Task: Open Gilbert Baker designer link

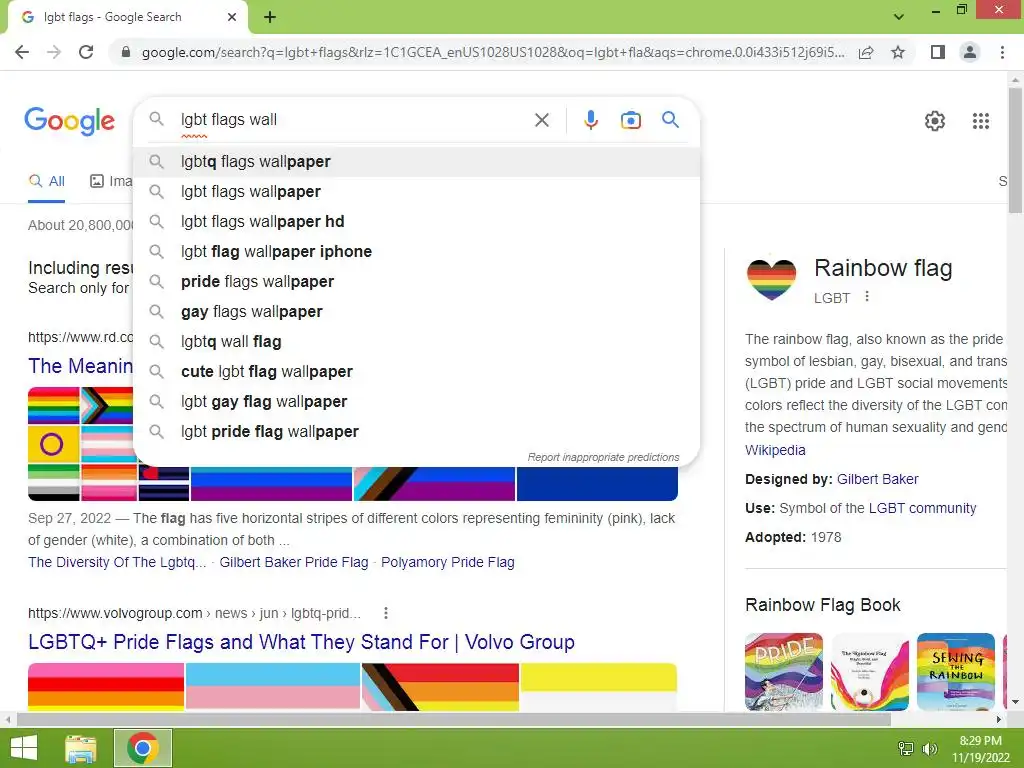Action: coord(877,479)
